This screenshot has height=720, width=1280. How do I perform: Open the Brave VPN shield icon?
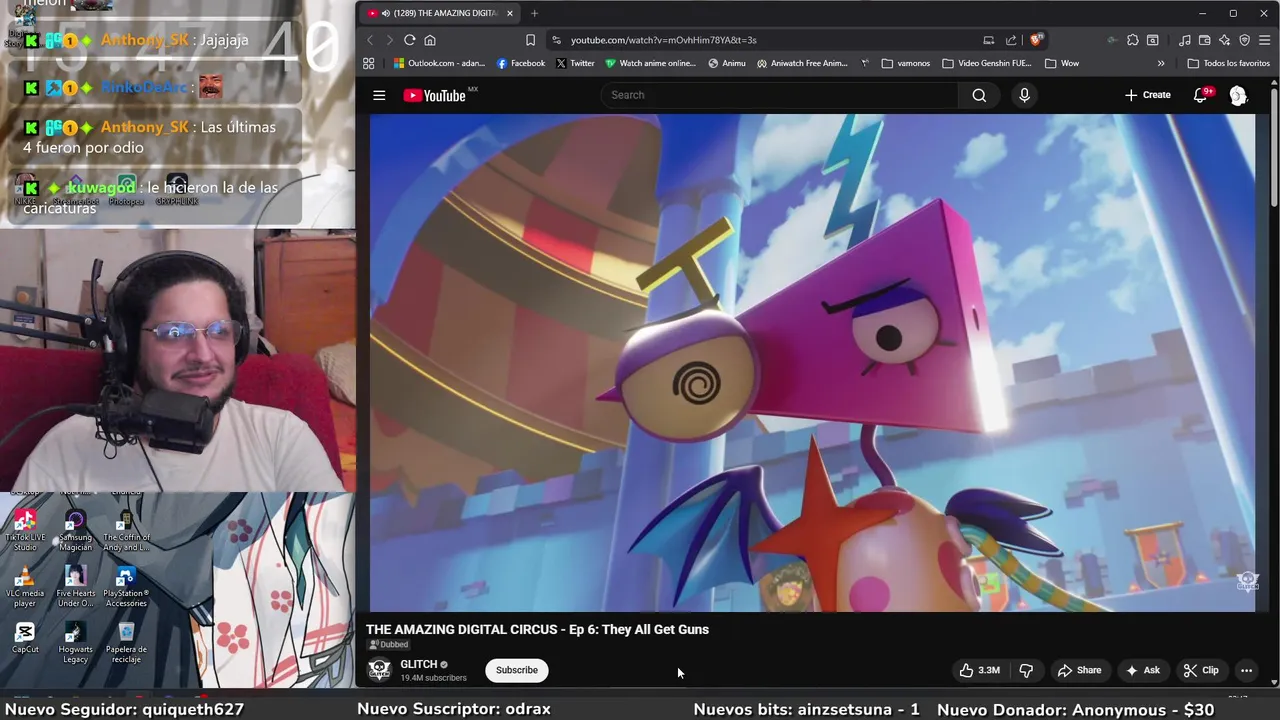click(x=1244, y=40)
